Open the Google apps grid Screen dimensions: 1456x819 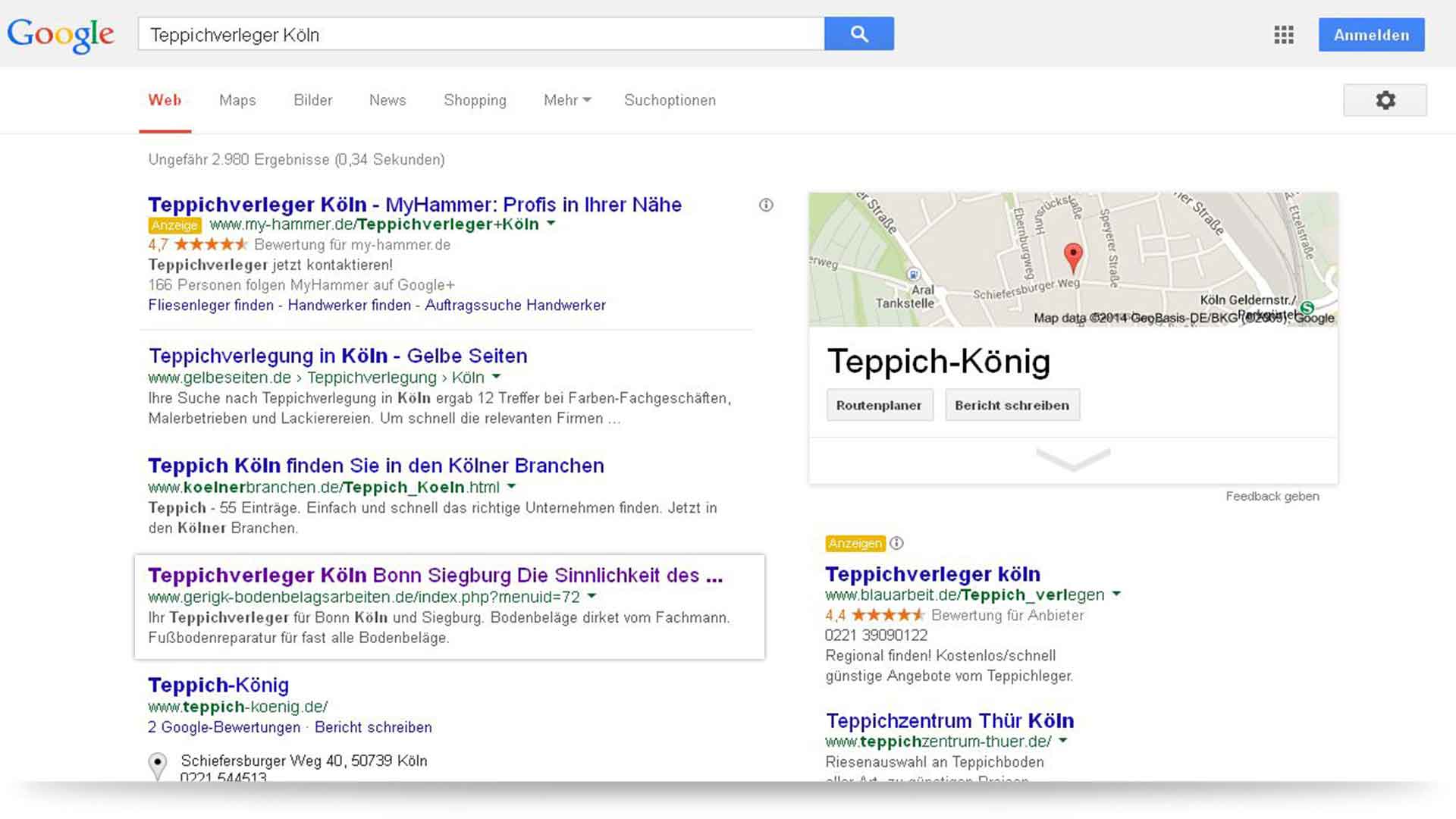[1283, 35]
